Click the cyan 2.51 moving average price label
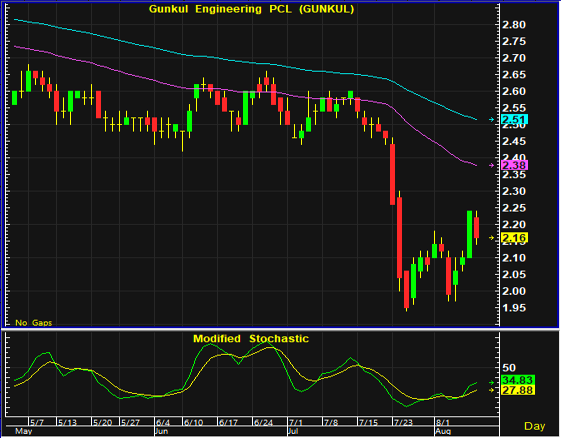561x438 pixels. coord(514,120)
